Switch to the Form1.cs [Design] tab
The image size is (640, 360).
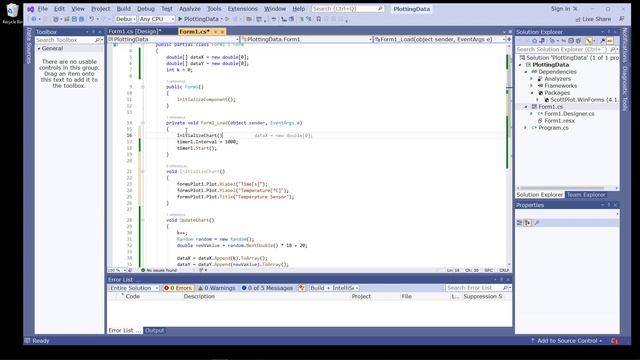[x=134, y=31]
